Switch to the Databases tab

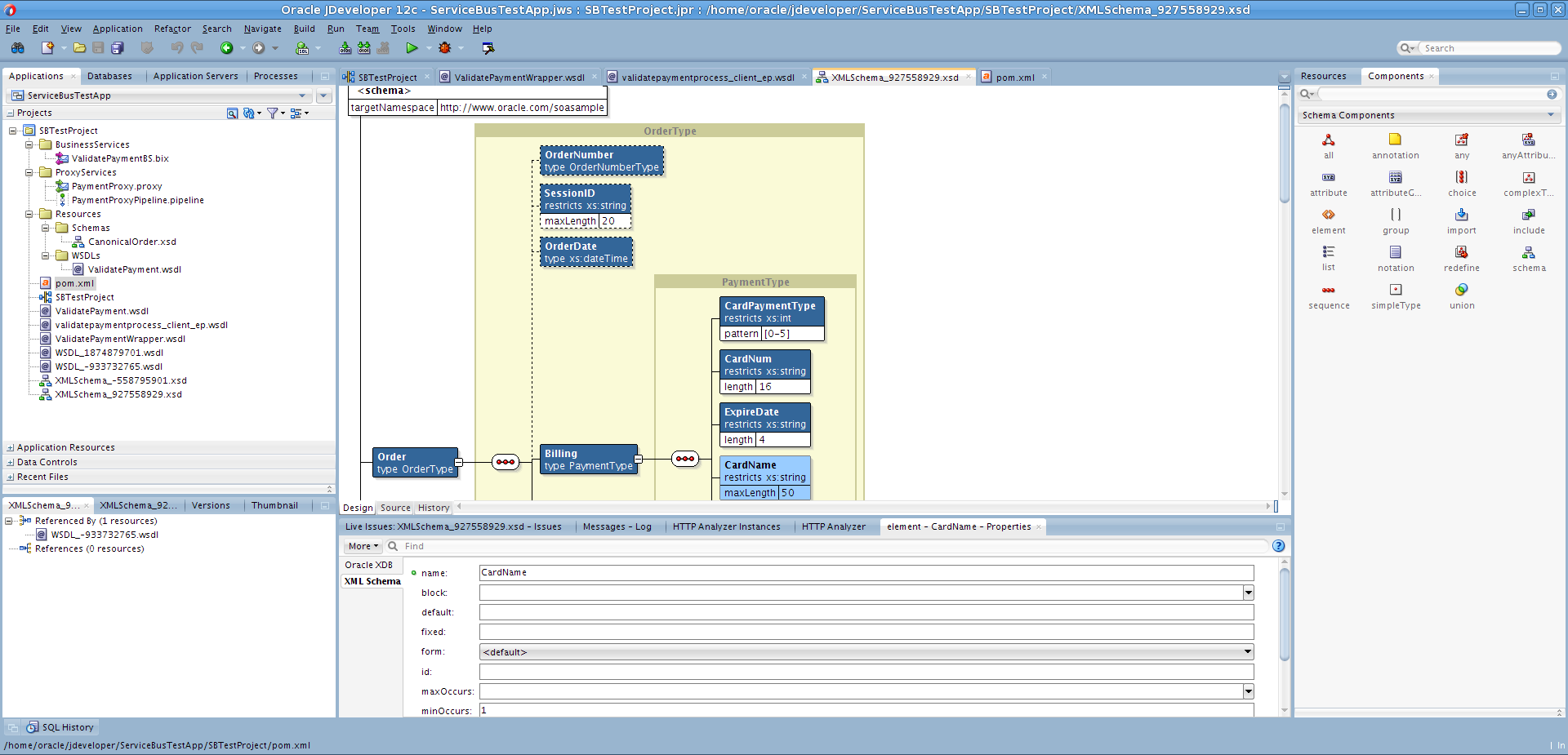click(x=109, y=76)
